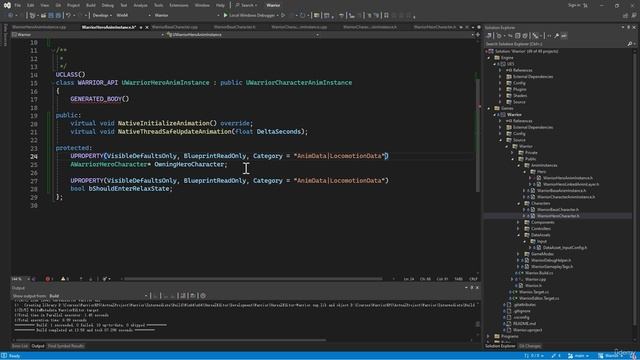Click the Live Share icon at top right
This screenshot has width=640, height=360.
coord(625,16)
